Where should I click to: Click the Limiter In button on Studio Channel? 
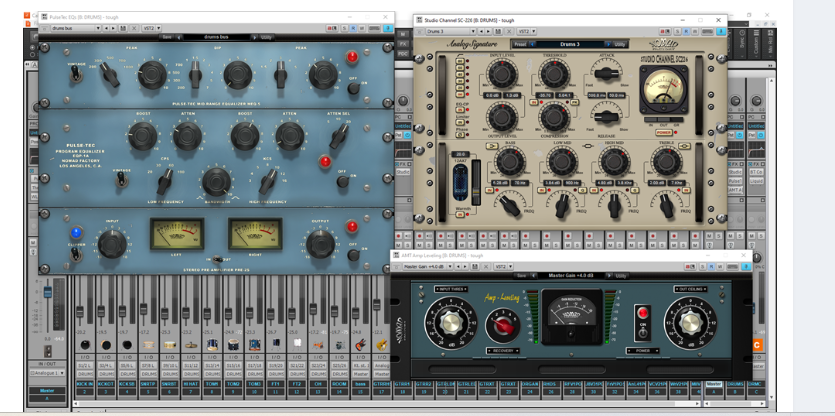coord(460,122)
